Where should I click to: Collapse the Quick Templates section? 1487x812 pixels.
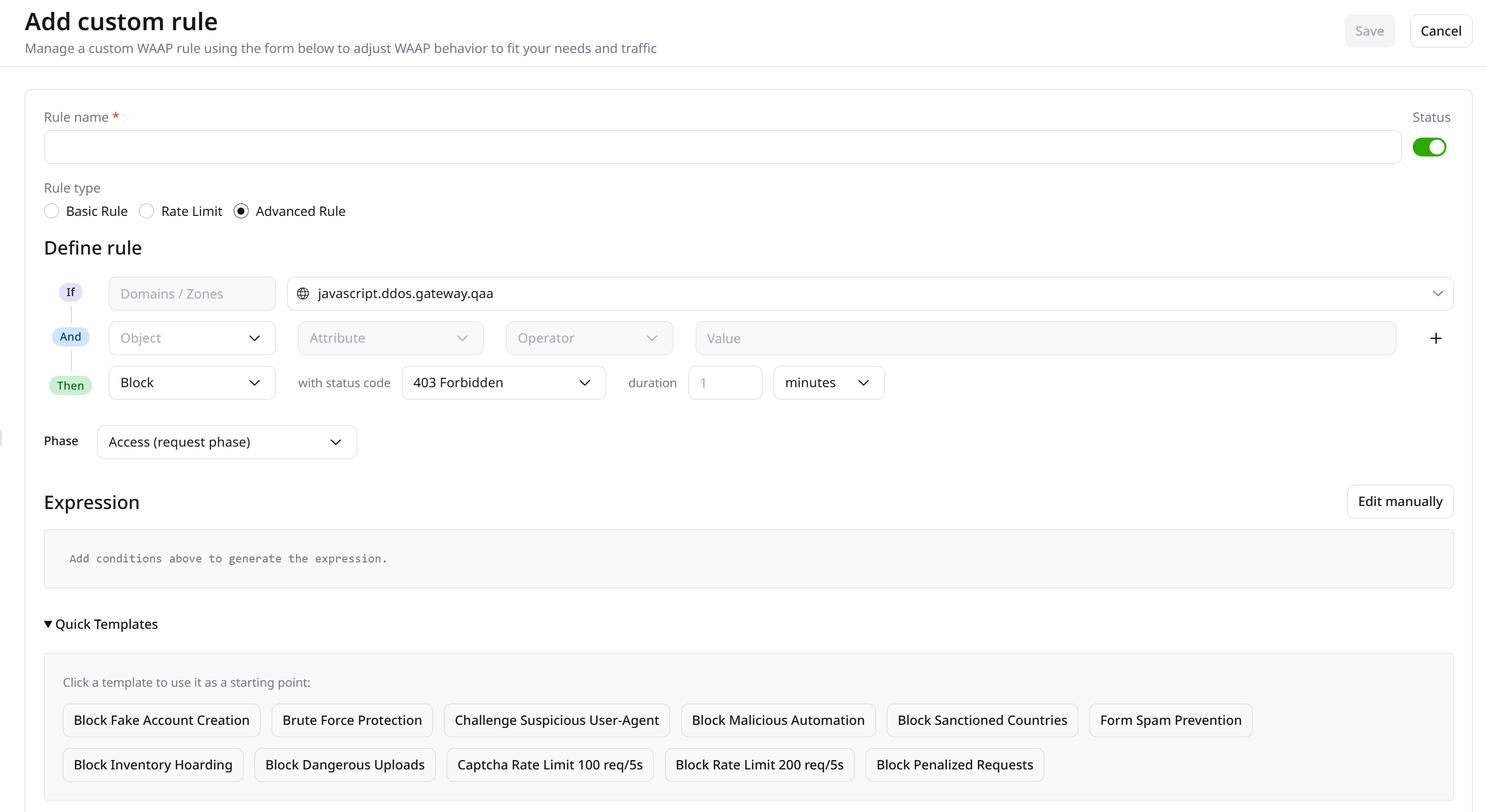click(101, 624)
